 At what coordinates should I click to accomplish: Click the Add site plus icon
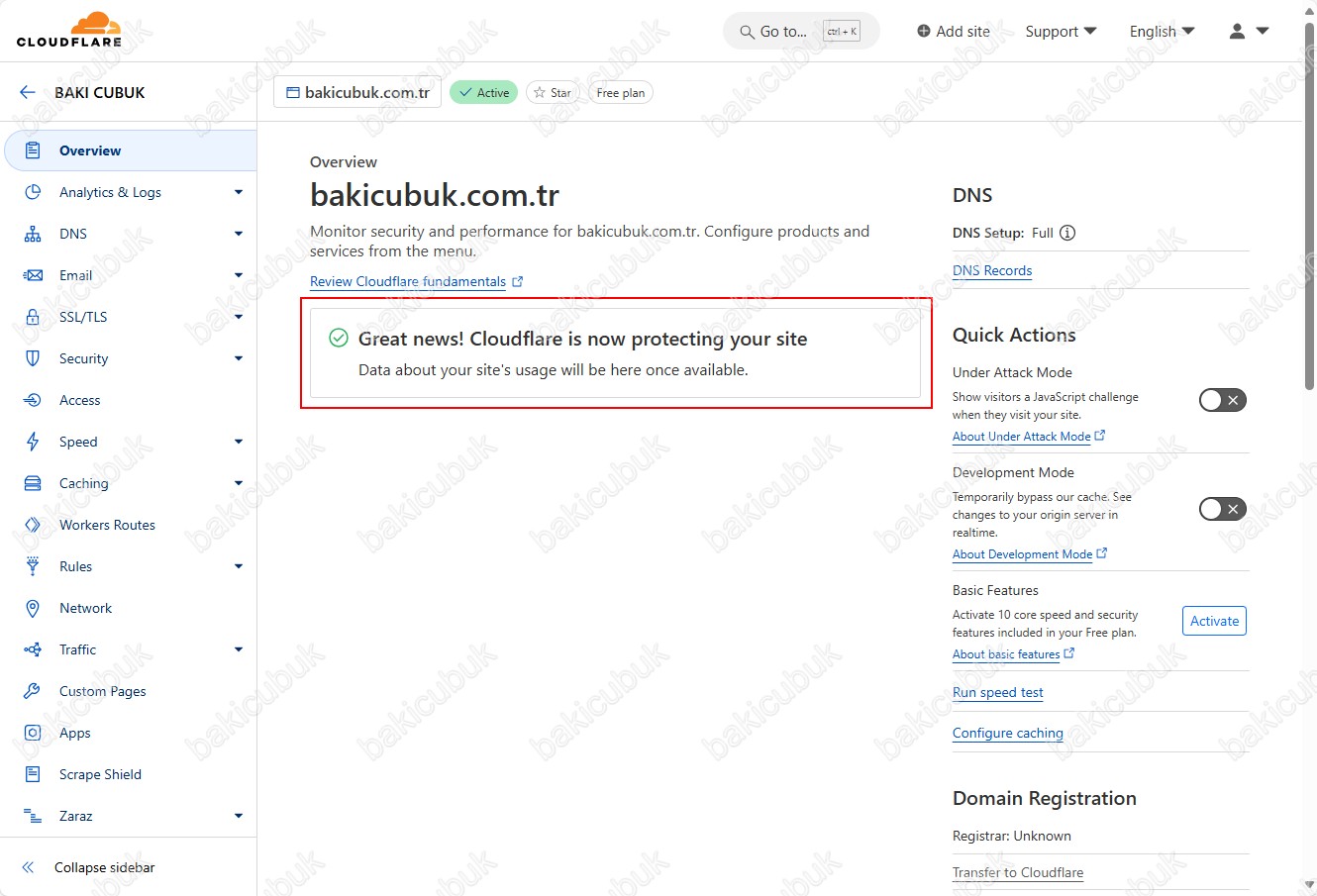(924, 31)
